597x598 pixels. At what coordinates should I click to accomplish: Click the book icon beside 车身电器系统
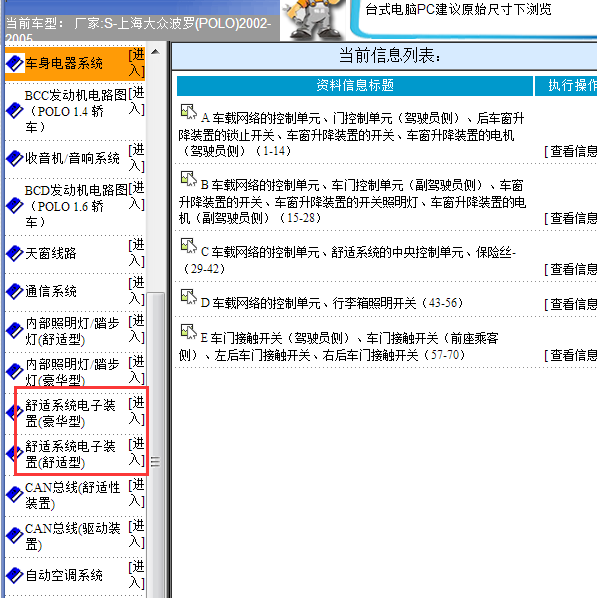pos(15,63)
